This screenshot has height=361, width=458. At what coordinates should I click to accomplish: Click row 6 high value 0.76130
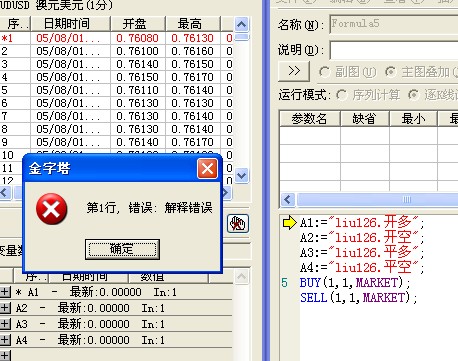click(192, 103)
